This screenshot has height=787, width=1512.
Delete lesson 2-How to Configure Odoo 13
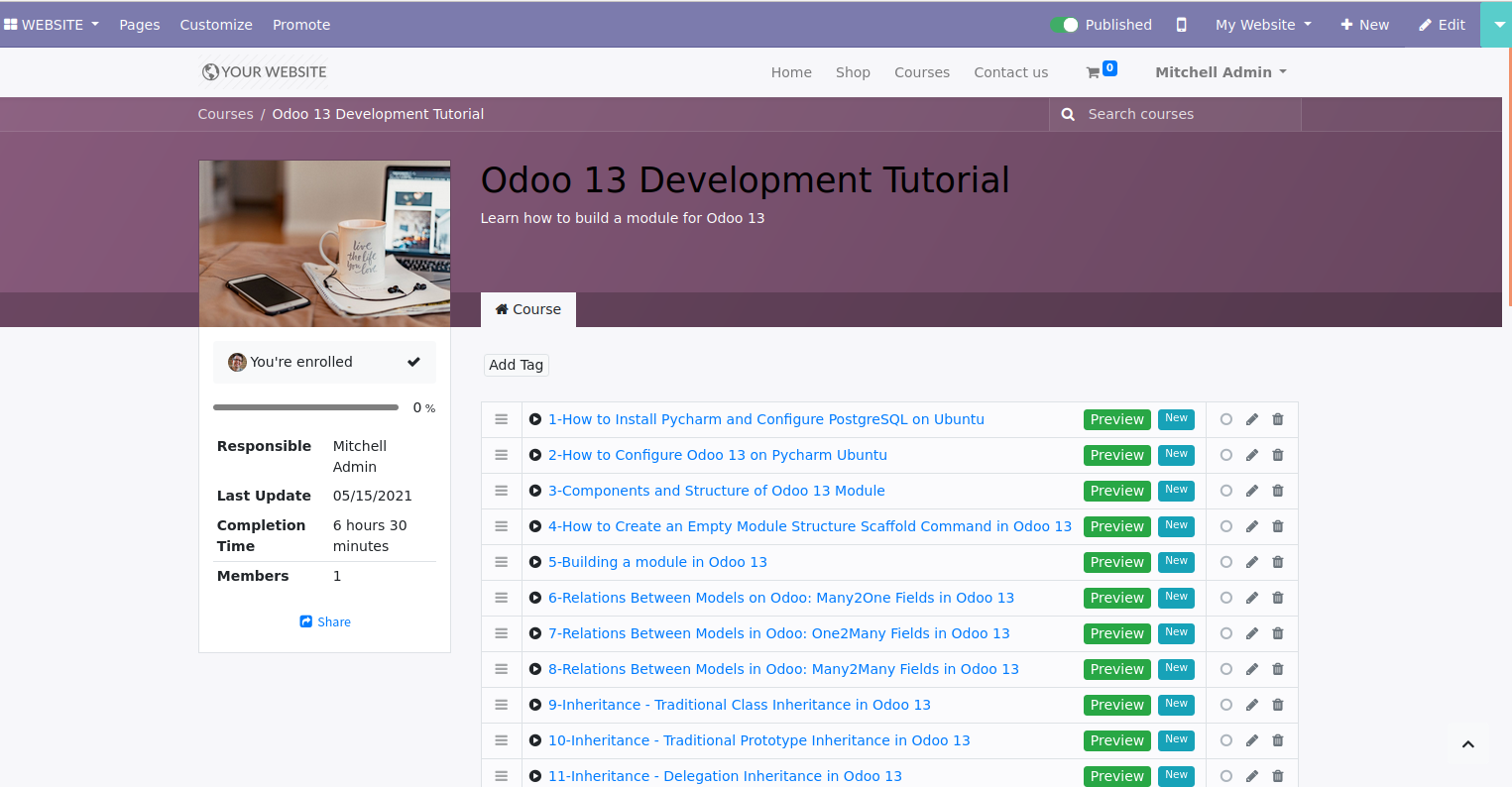pyautogui.click(x=1278, y=455)
